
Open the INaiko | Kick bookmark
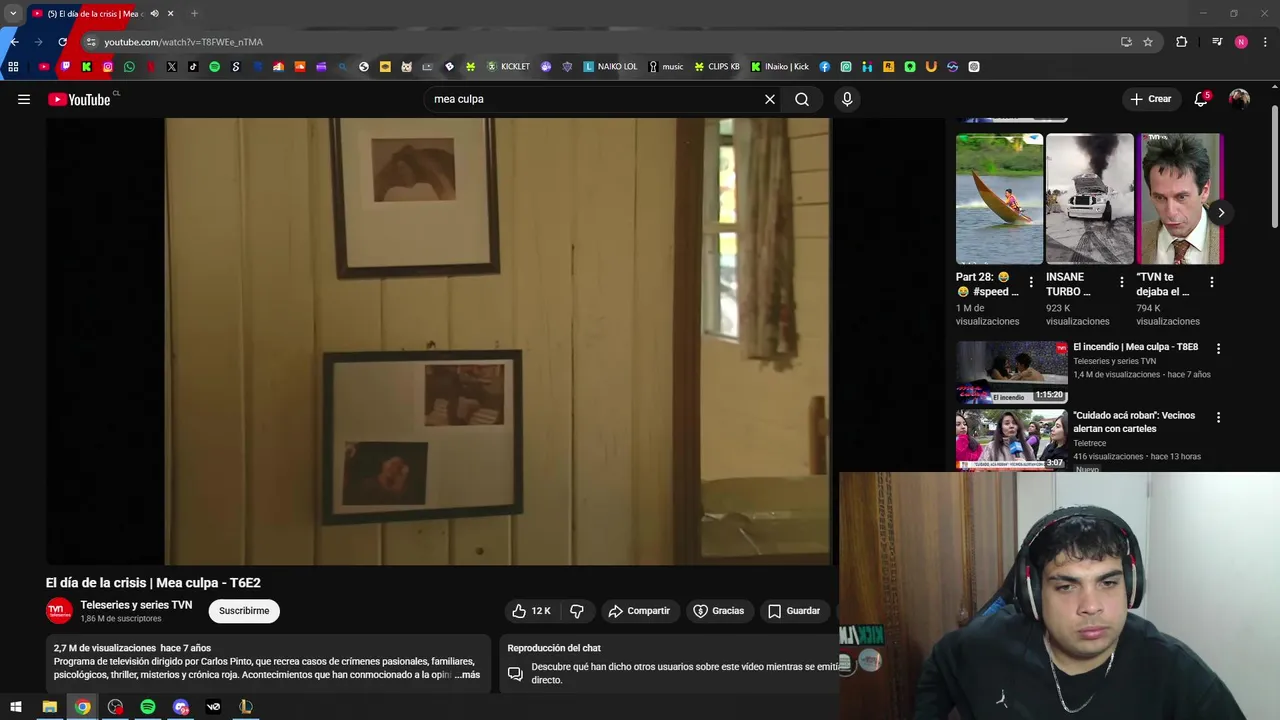click(780, 67)
